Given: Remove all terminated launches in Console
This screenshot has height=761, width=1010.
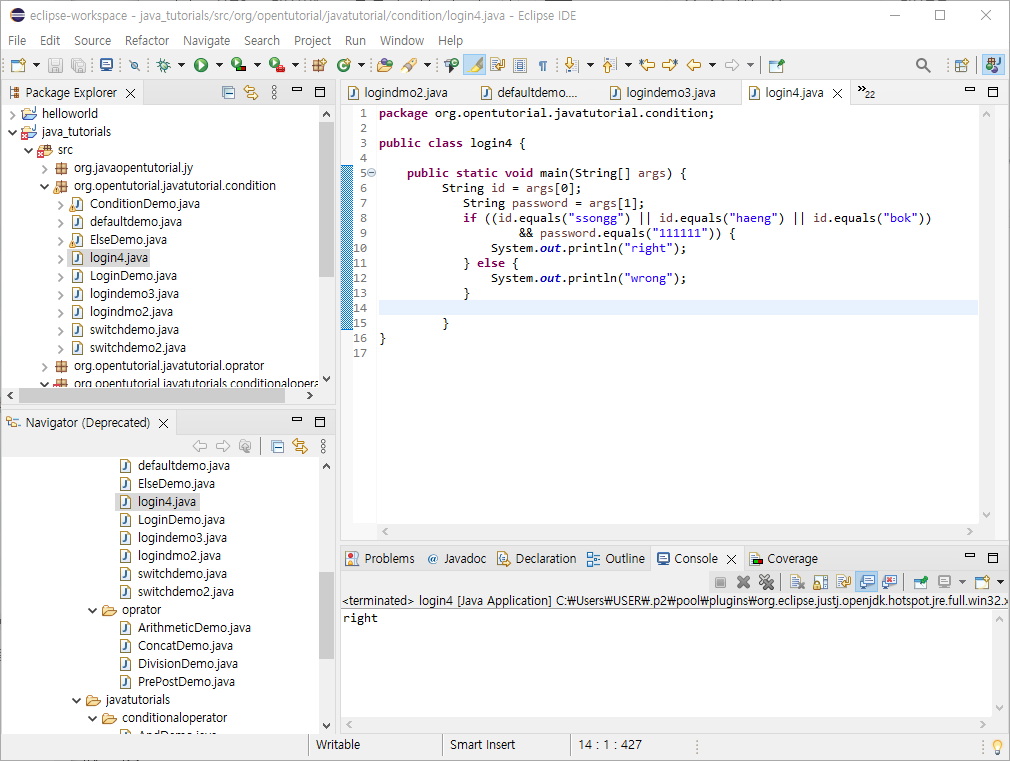Looking at the screenshot, I should tap(766, 583).
